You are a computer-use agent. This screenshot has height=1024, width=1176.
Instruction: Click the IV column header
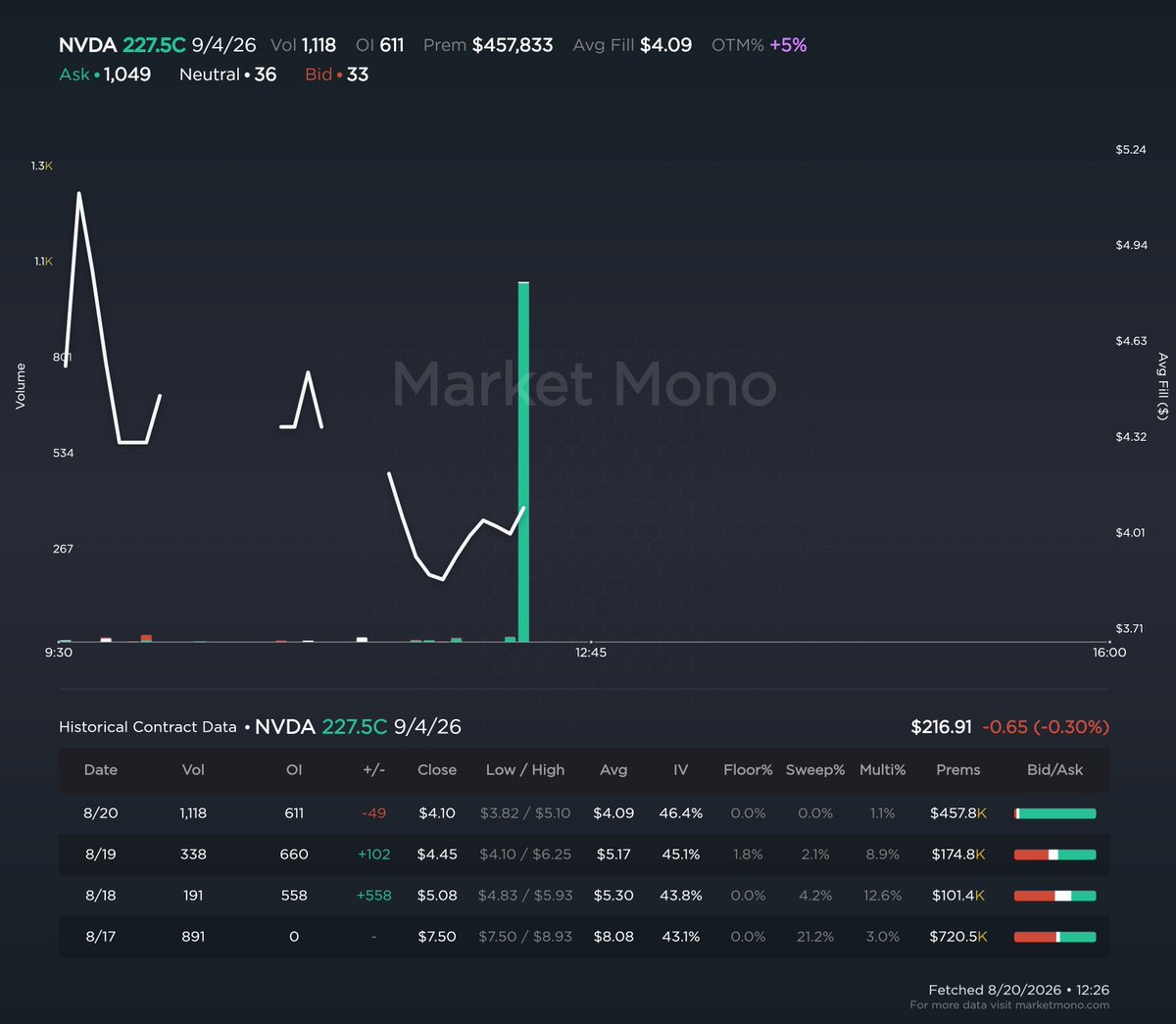681,770
